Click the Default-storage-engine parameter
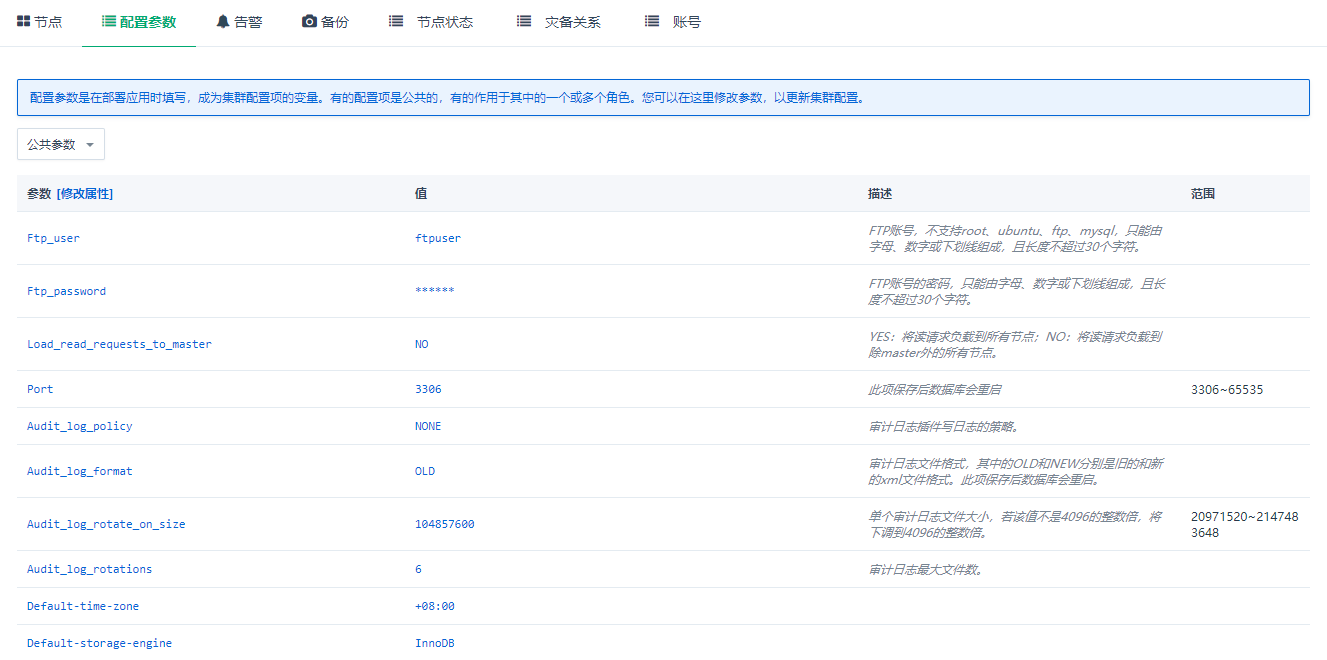1327x660 pixels. pyautogui.click(x=99, y=643)
